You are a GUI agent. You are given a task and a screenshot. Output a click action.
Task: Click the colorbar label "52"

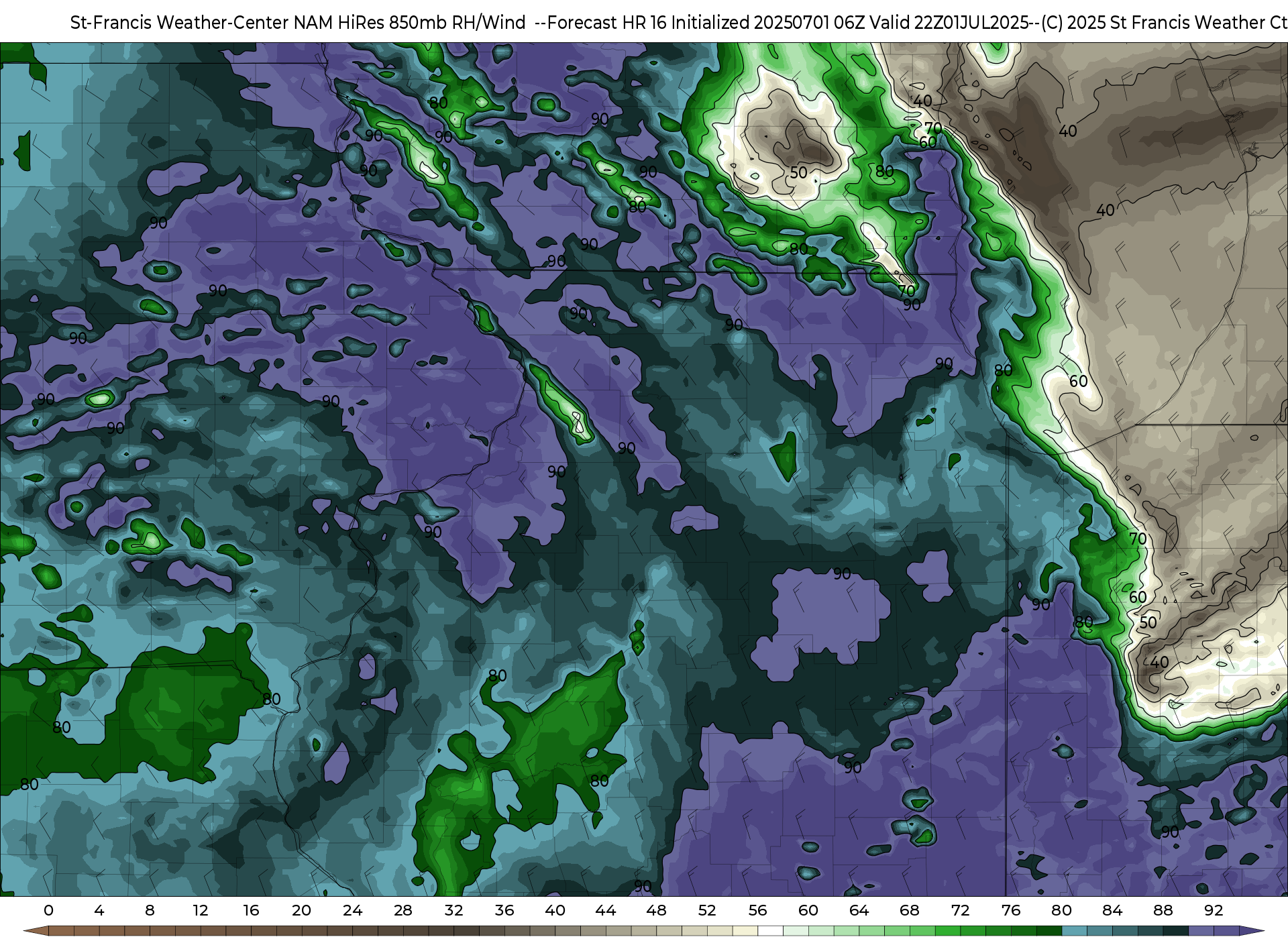[x=707, y=911]
